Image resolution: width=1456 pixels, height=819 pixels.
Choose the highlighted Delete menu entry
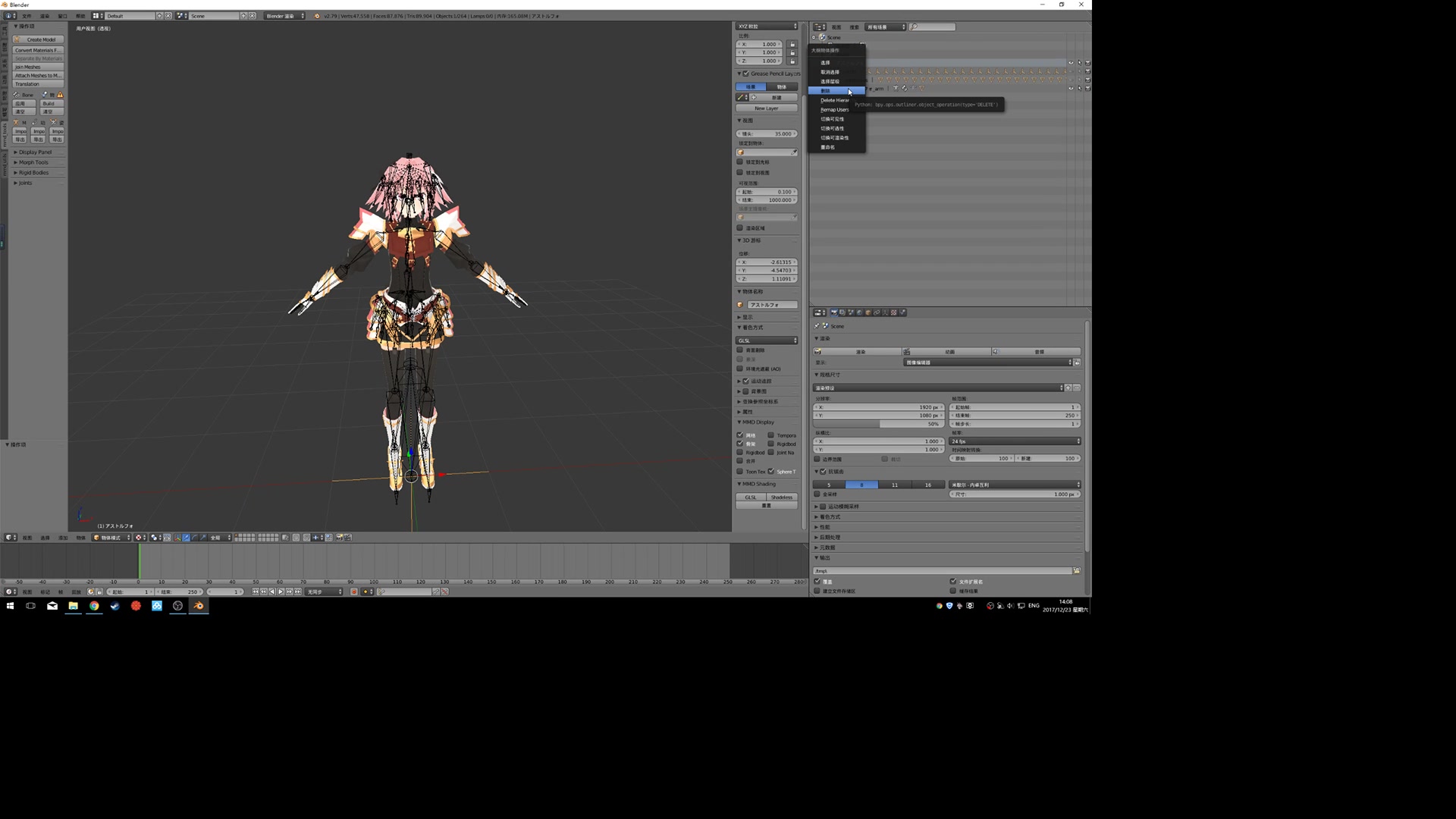pos(836,91)
